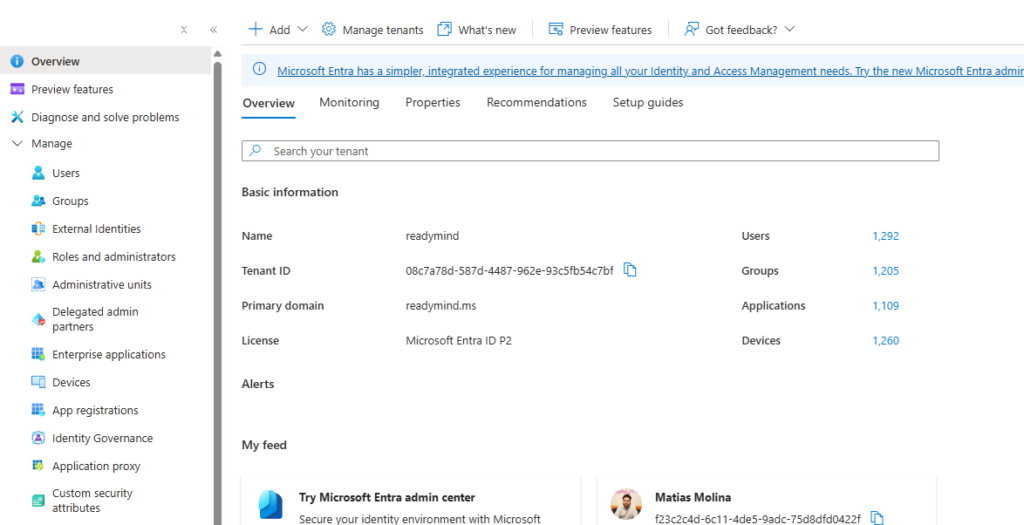
Task: Open App registrations from sidebar
Action: coord(95,410)
